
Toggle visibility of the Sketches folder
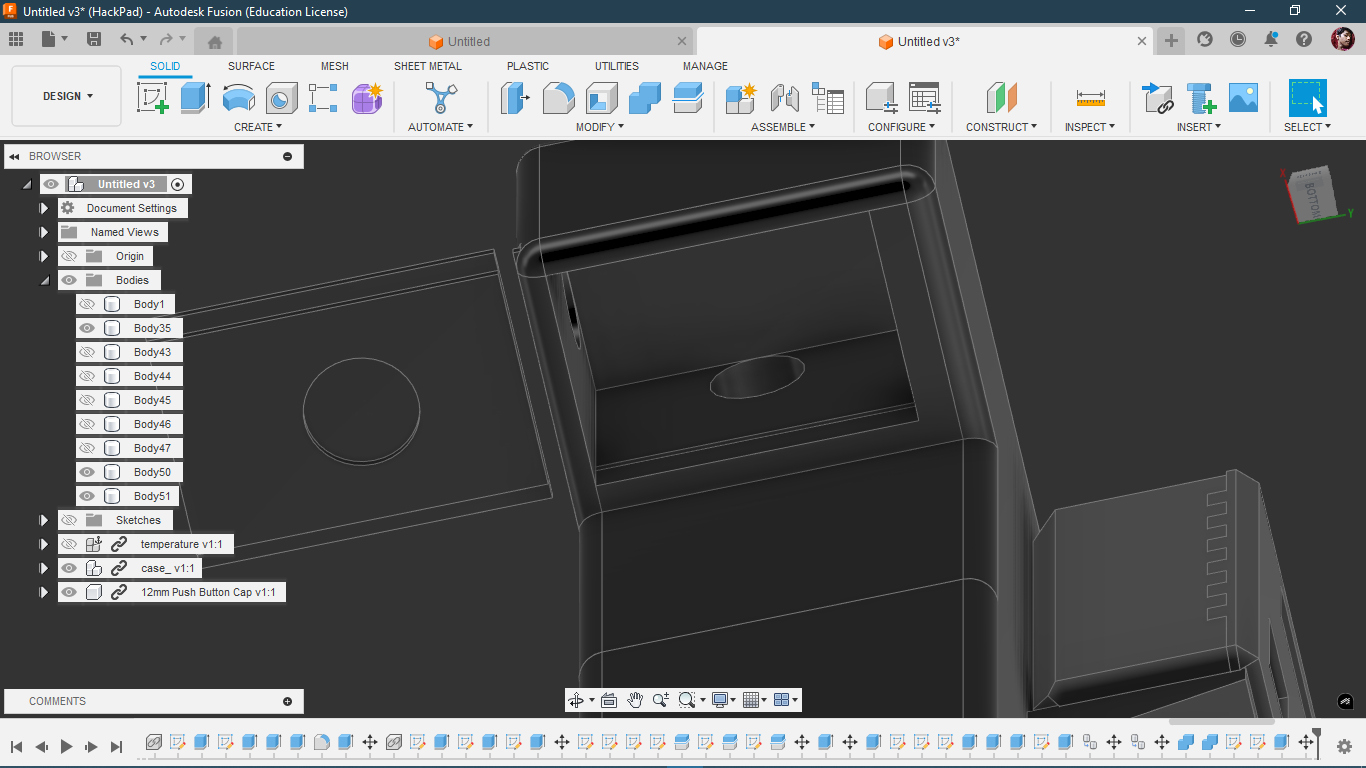click(68, 520)
